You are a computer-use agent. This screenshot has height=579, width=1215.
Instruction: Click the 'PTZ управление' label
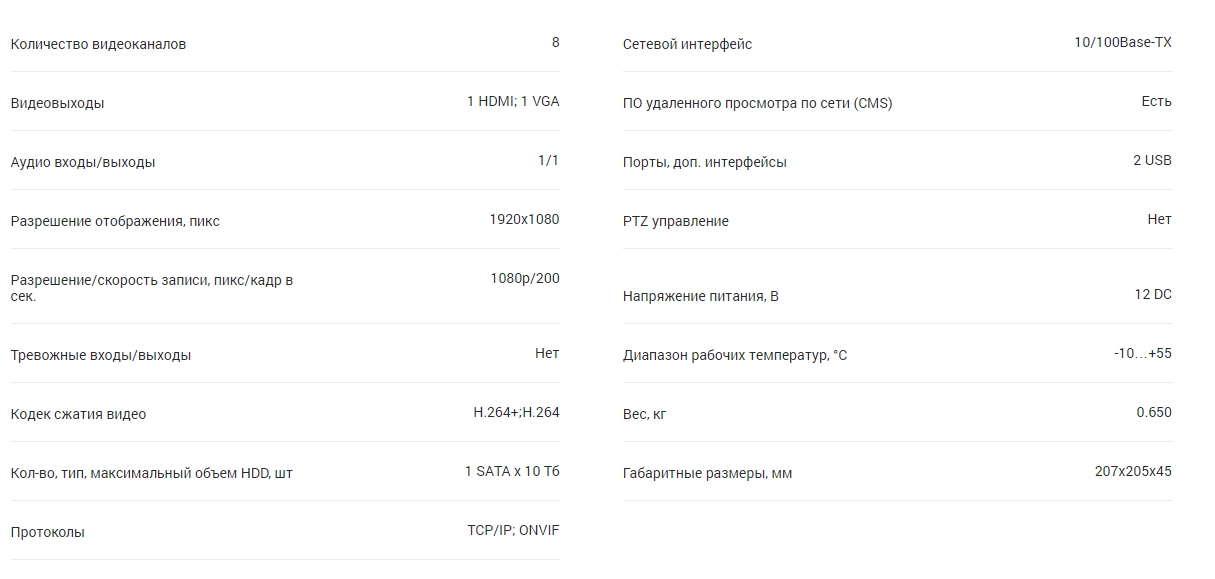point(675,221)
